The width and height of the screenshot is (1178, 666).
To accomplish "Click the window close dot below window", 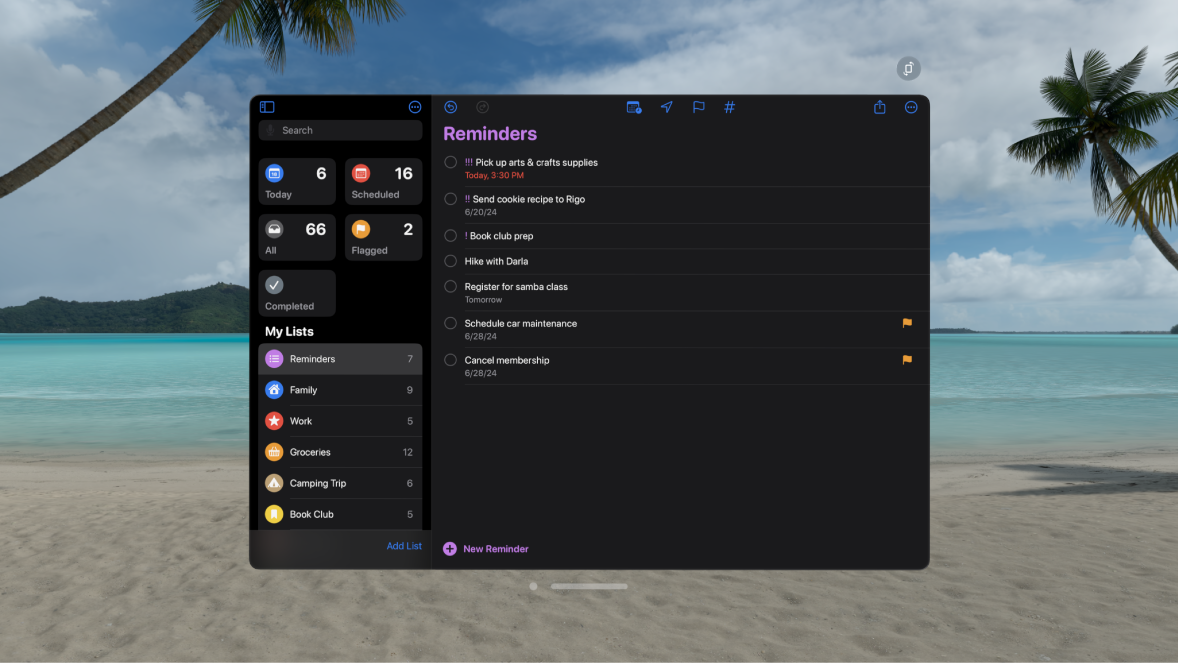I will pyautogui.click(x=533, y=586).
